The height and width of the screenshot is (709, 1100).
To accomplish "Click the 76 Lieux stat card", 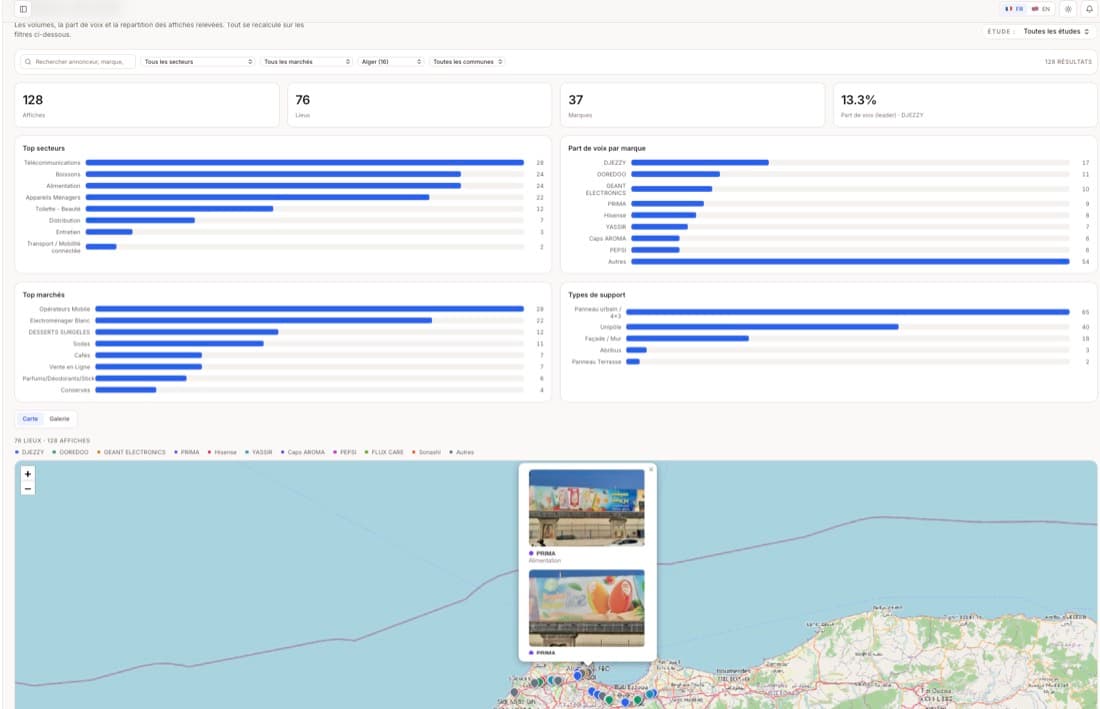I will (420, 105).
